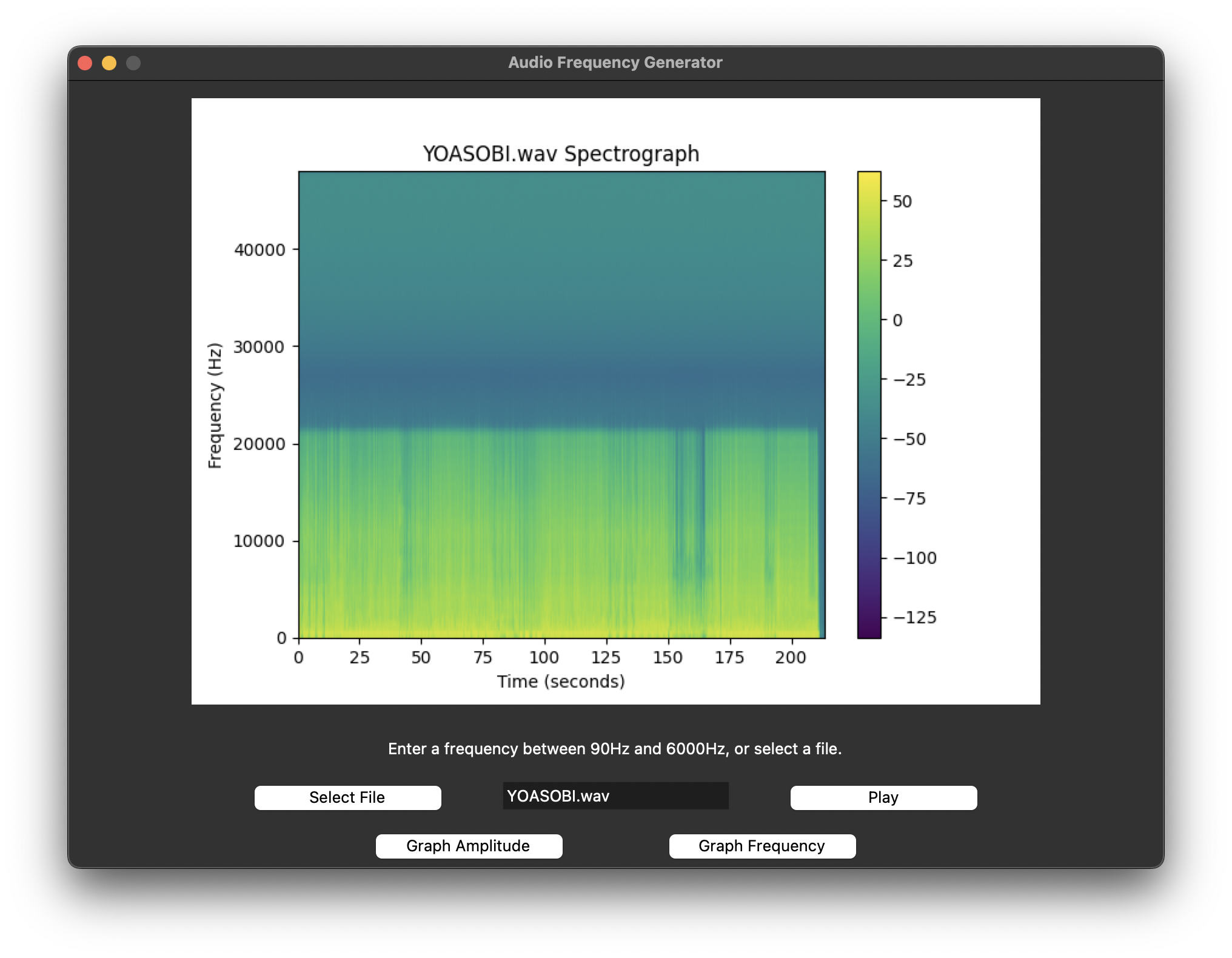Click the Audio Frequency Generator title bar
Image resolution: width=1232 pixels, height=958 pixels.
(x=615, y=62)
